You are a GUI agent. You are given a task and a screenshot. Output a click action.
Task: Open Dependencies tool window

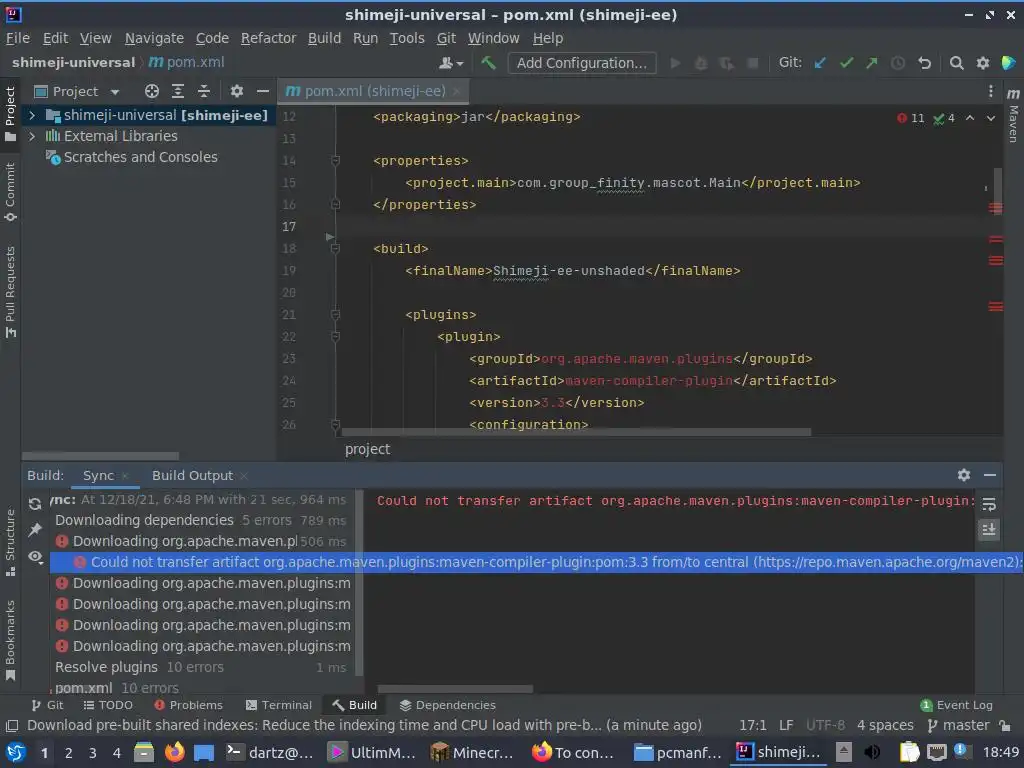(447, 705)
